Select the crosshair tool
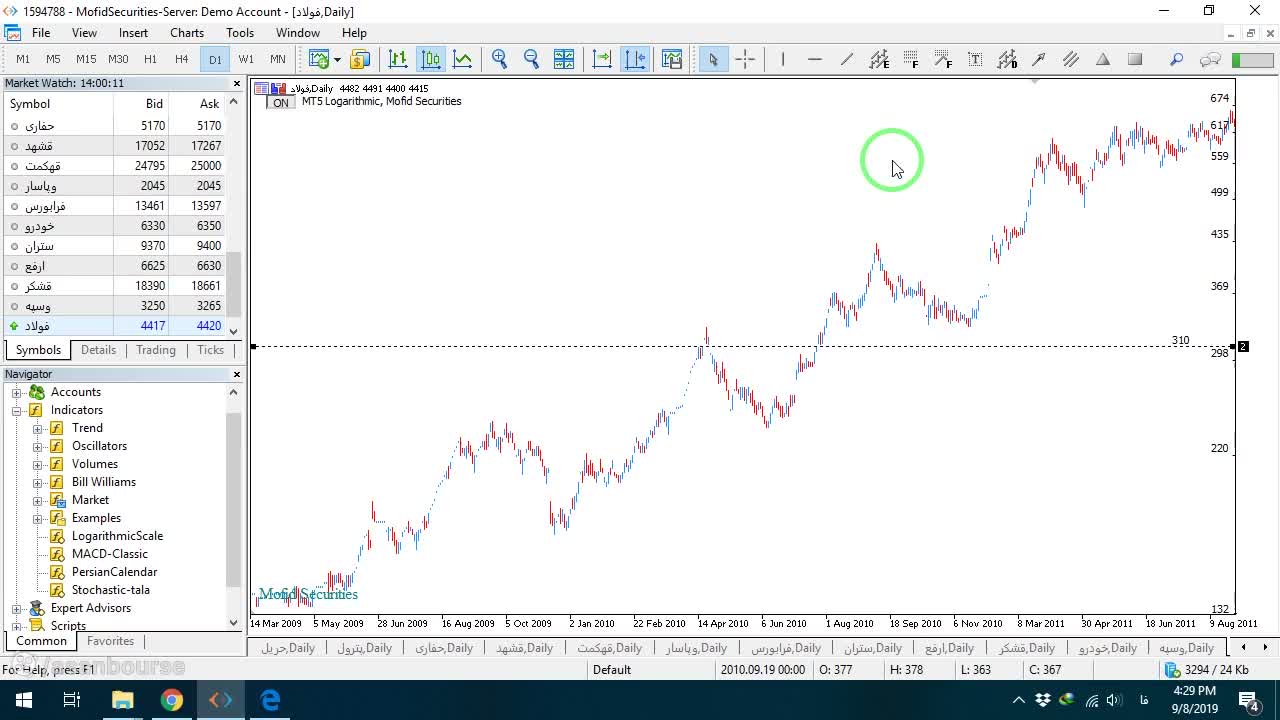 tap(745, 59)
